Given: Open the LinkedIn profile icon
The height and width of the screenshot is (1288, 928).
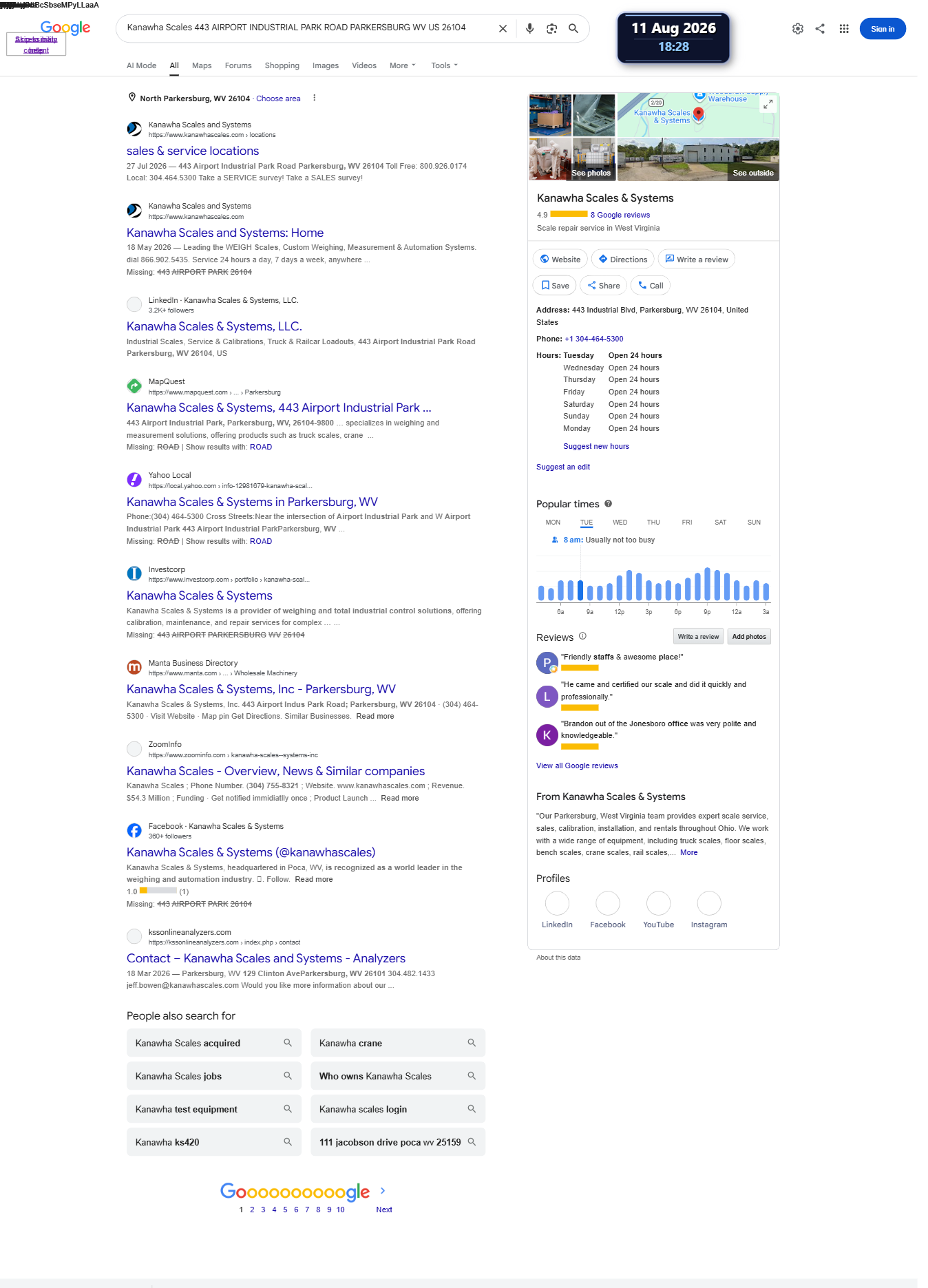Looking at the screenshot, I should click(557, 903).
